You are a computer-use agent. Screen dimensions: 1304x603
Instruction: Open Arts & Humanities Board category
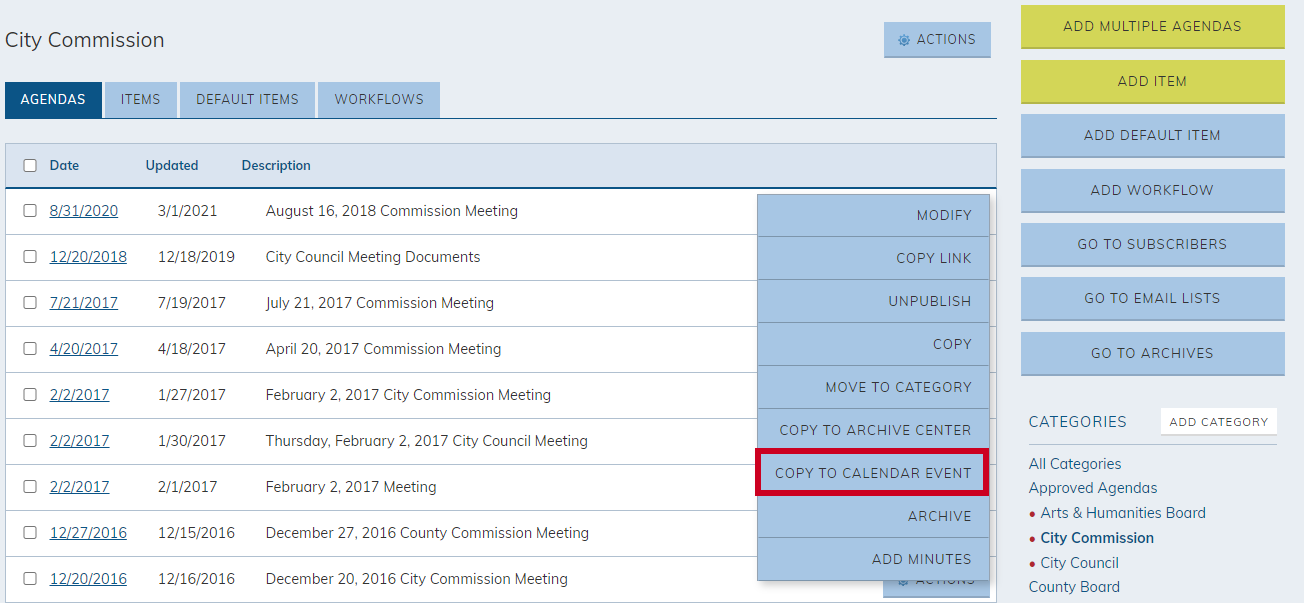(x=1123, y=513)
